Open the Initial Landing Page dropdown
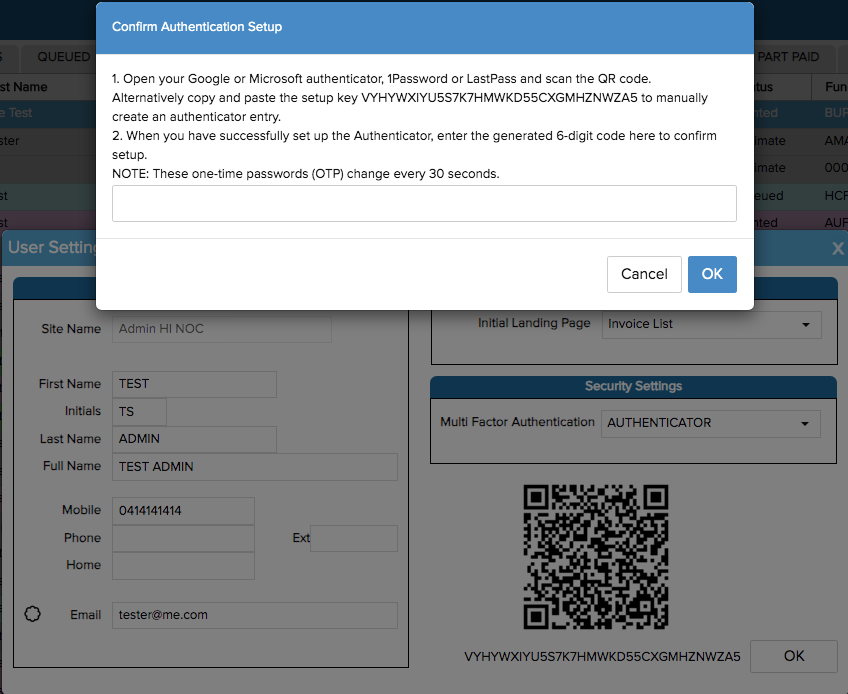Screen dimensions: 848x694 711,324
